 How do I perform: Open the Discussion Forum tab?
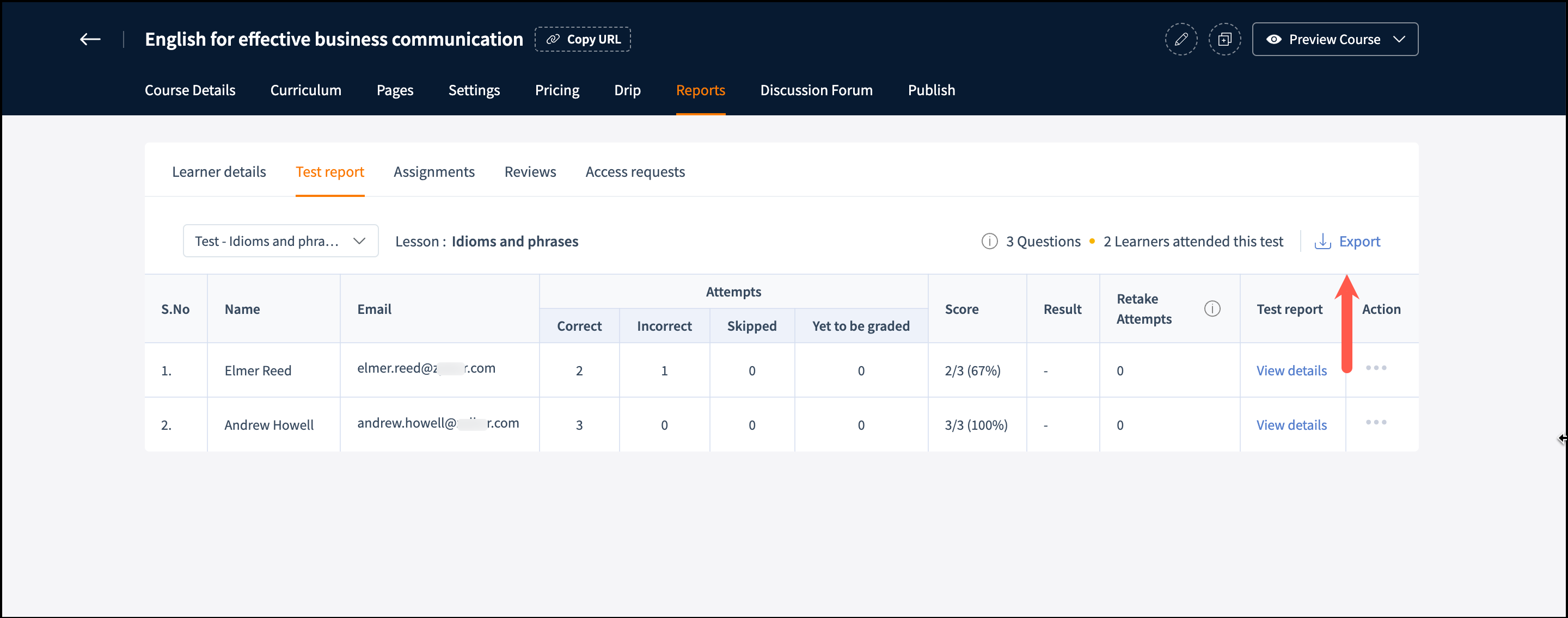(816, 91)
